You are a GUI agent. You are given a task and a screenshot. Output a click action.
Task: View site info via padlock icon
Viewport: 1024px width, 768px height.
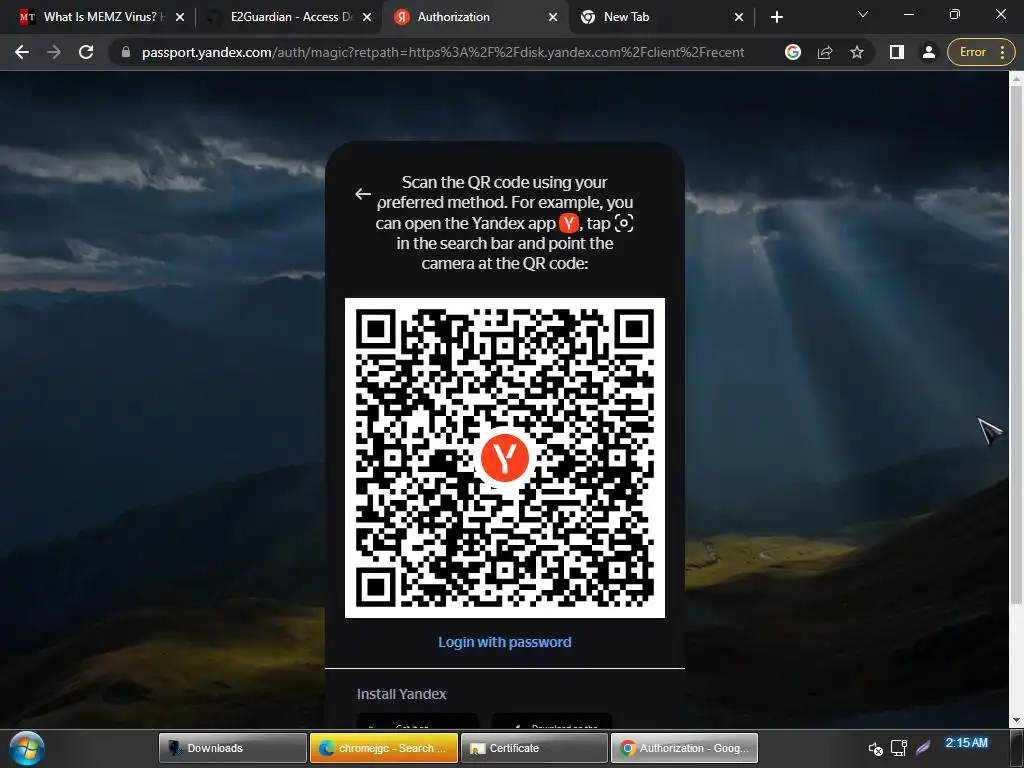(x=126, y=52)
